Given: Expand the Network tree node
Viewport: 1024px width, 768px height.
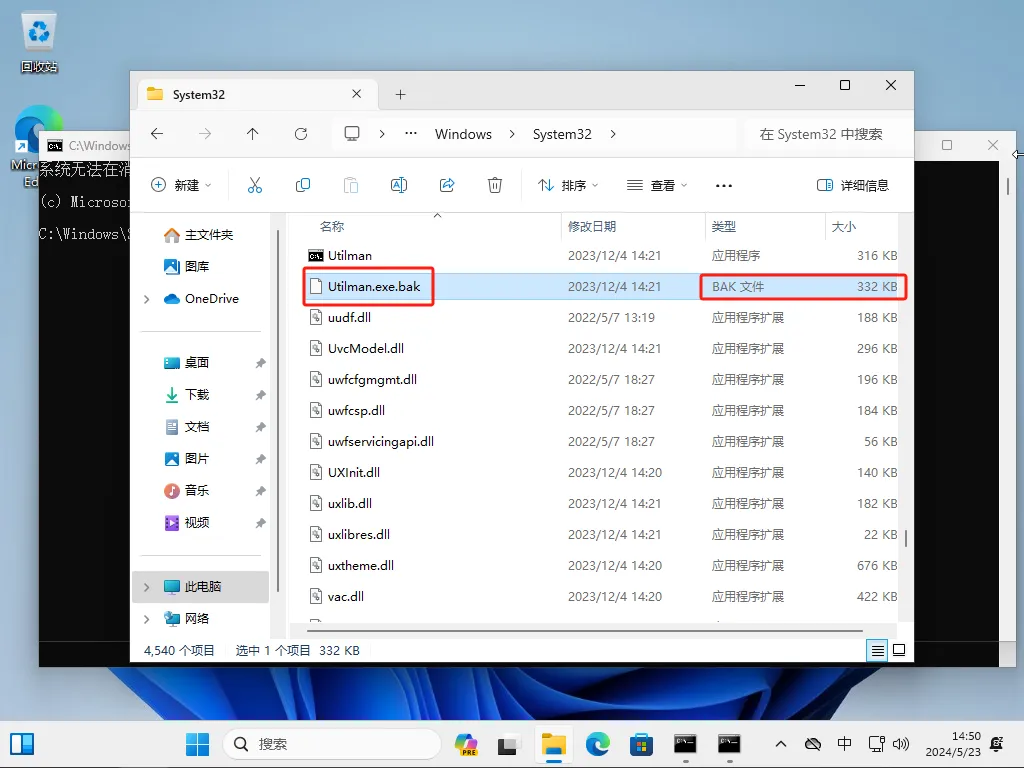Looking at the screenshot, I should 146,619.
